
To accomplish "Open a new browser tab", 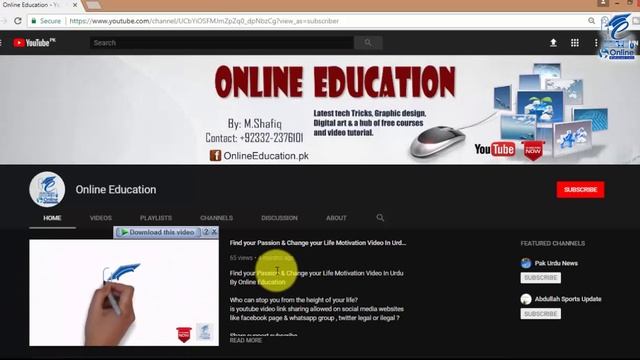I will [x=93, y=5].
